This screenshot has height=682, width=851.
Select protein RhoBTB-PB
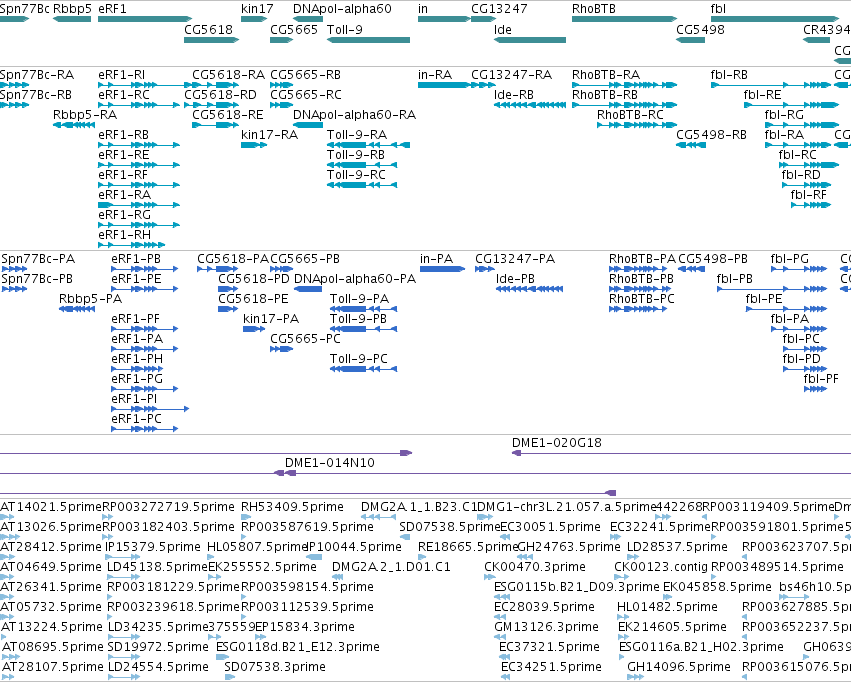[640, 289]
